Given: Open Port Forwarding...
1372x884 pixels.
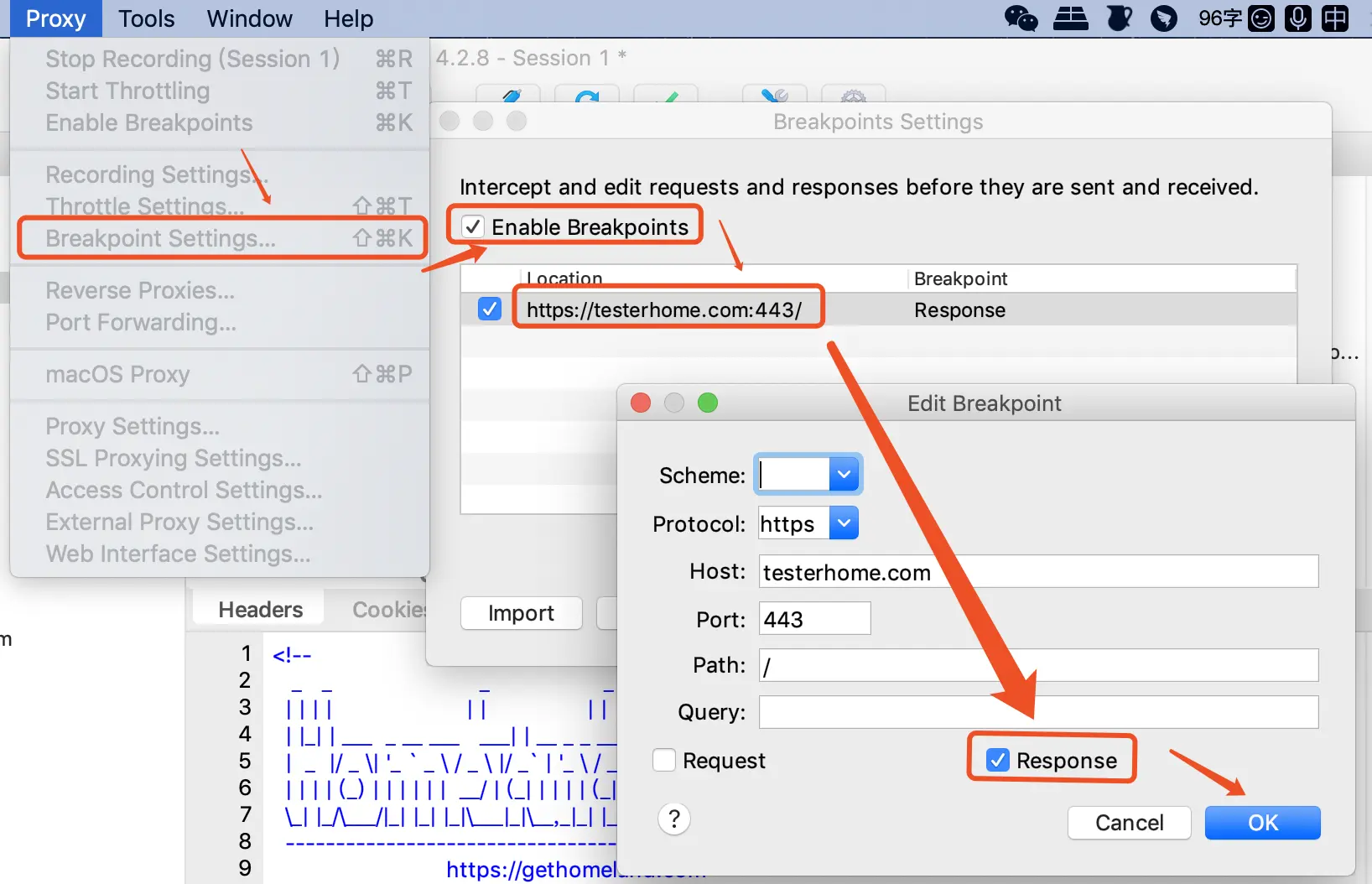Looking at the screenshot, I should click(220, 322).
